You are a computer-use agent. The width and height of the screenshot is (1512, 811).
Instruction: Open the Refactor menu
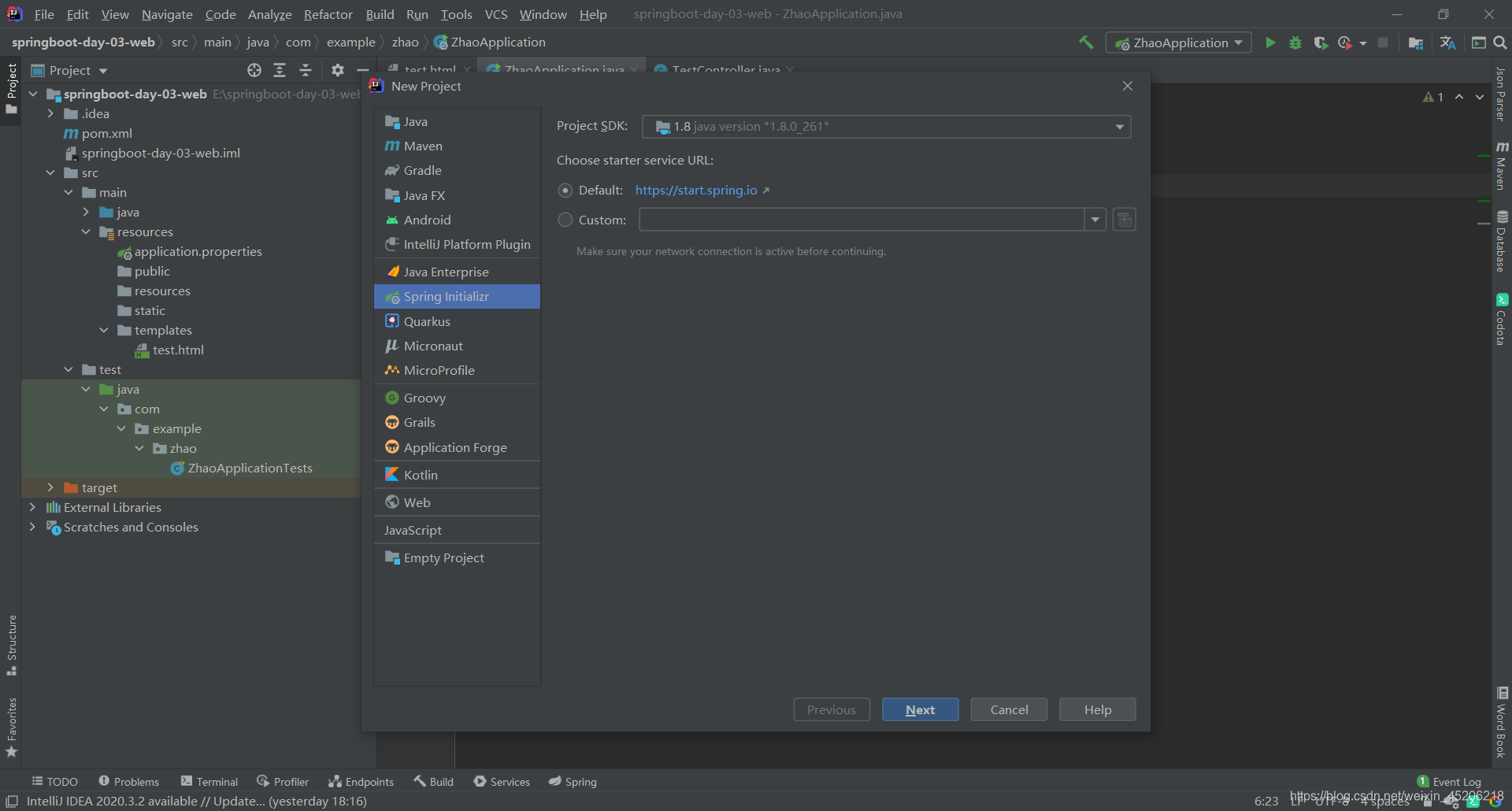pyautogui.click(x=328, y=14)
